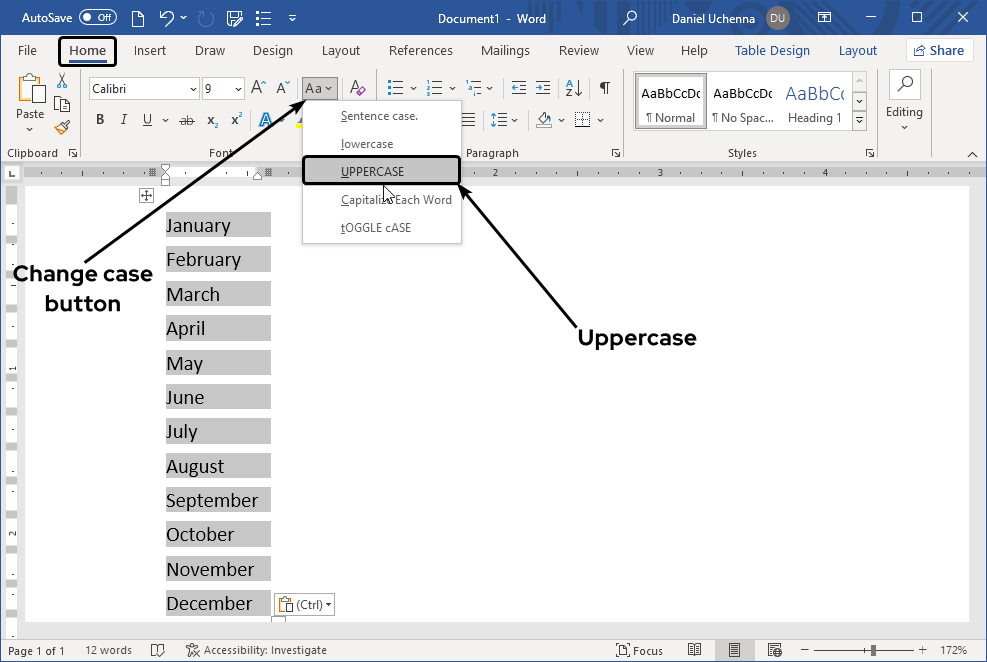
Task: Click Accessibility: Investigate in status bar
Action: [256, 650]
